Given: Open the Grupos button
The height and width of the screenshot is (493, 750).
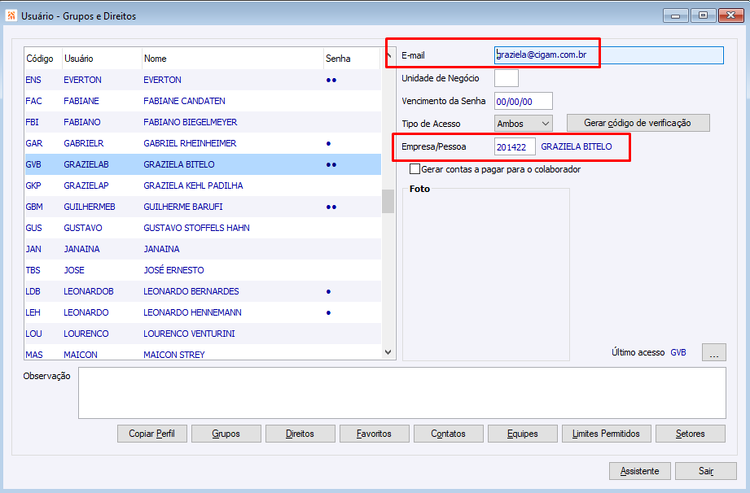Looking at the screenshot, I should (226, 434).
